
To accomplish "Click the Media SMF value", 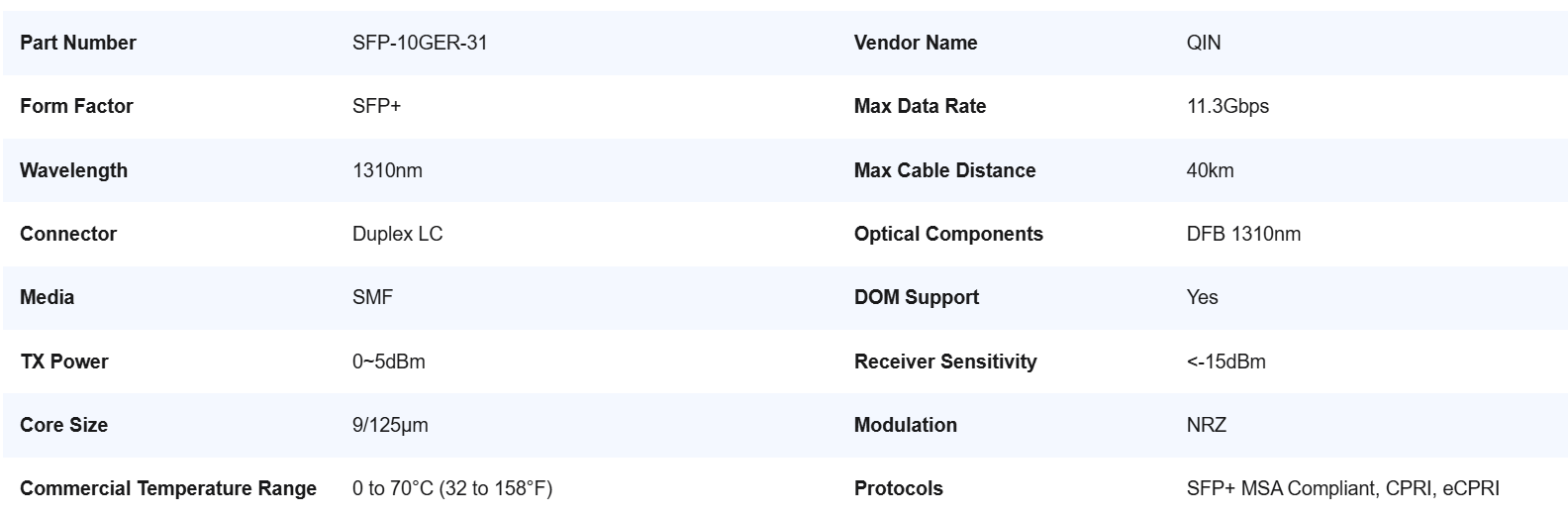I will tap(372, 297).
